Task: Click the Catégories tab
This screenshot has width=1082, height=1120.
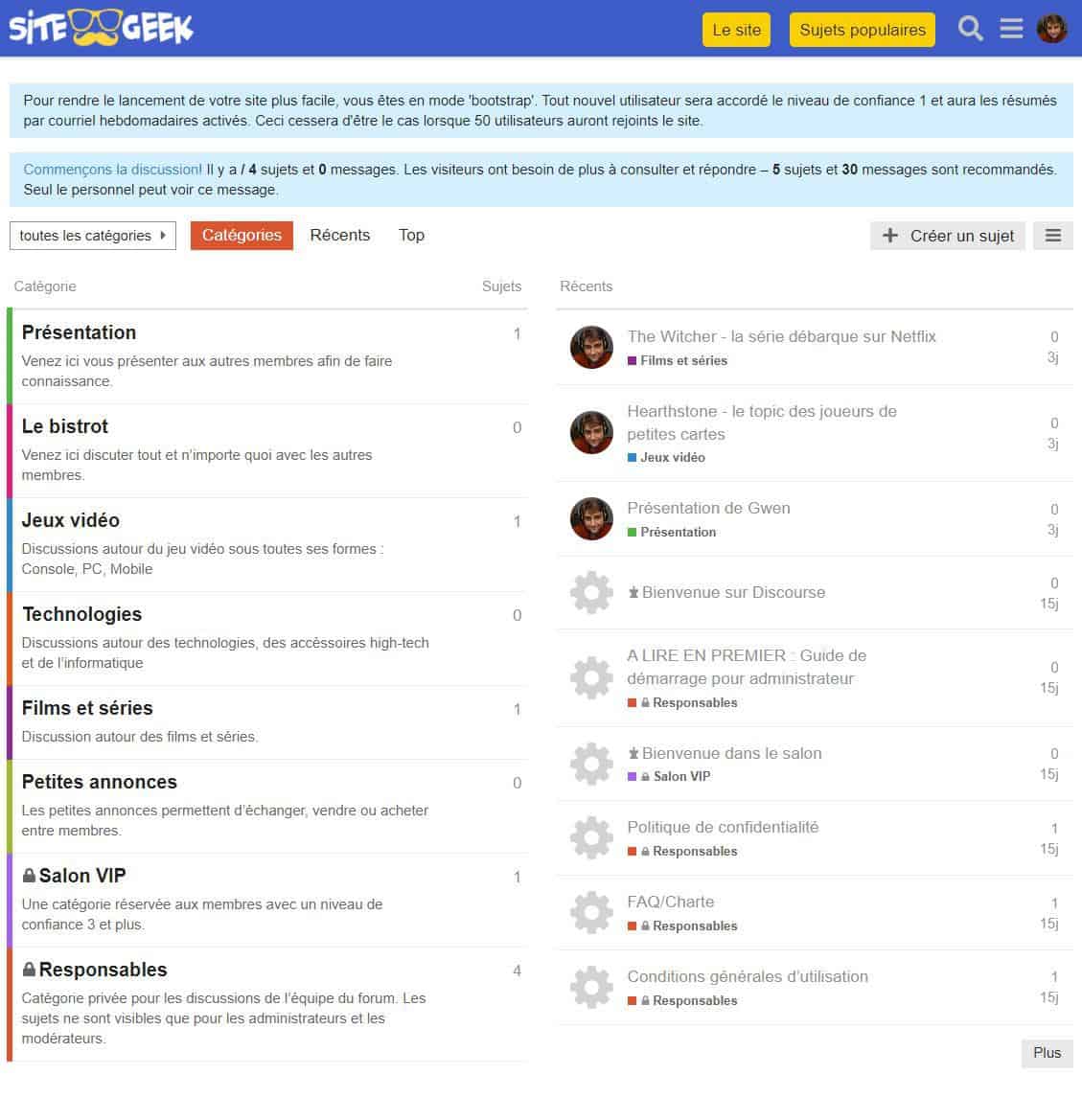Action: pyautogui.click(x=242, y=236)
